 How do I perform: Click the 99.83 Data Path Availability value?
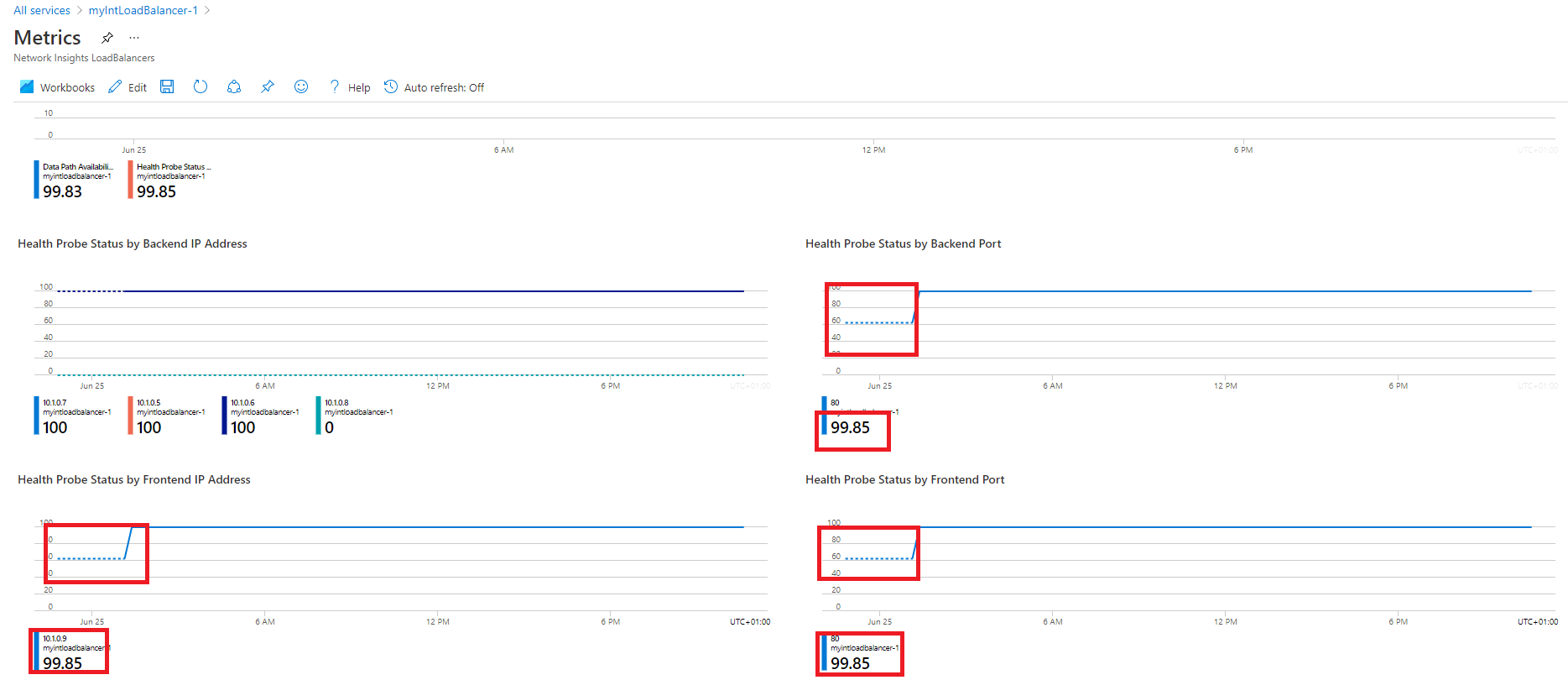click(x=63, y=191)
